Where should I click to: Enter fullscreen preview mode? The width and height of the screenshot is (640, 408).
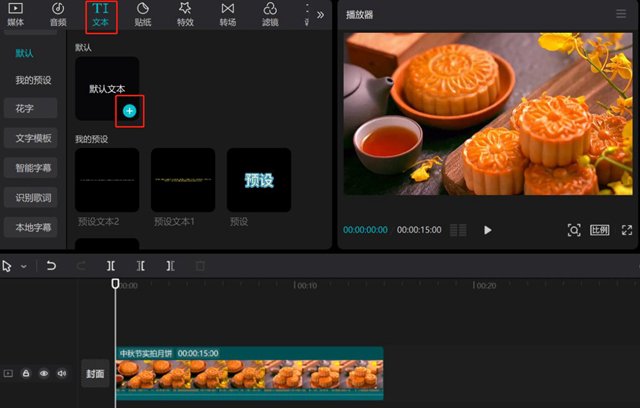pyautogui.click(x=627, y=230)
